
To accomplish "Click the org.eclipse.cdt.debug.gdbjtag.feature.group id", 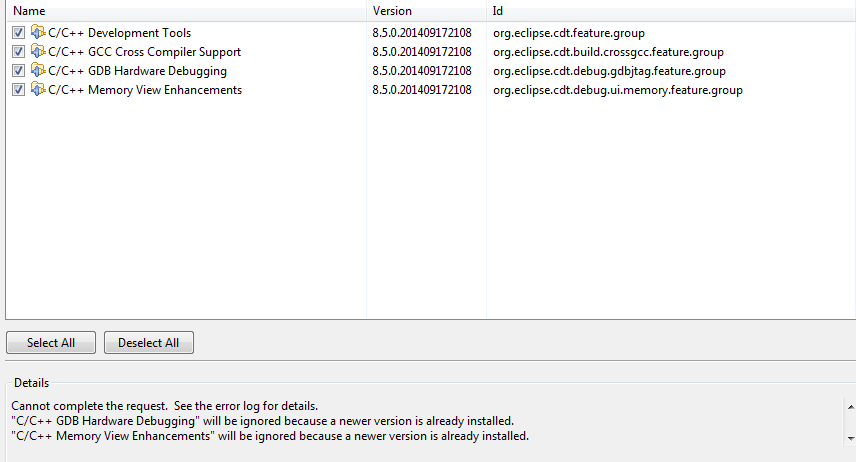I will (x=609, y=72).
